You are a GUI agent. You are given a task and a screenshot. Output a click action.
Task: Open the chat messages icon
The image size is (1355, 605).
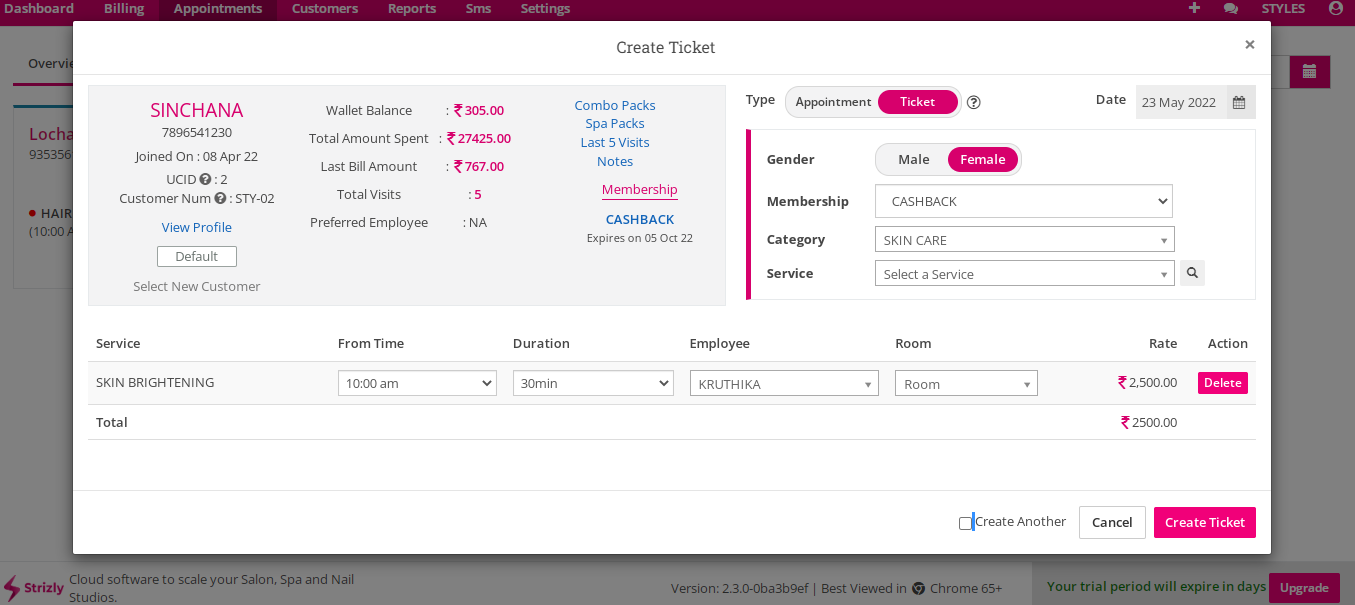click(x=1230, y=8)
